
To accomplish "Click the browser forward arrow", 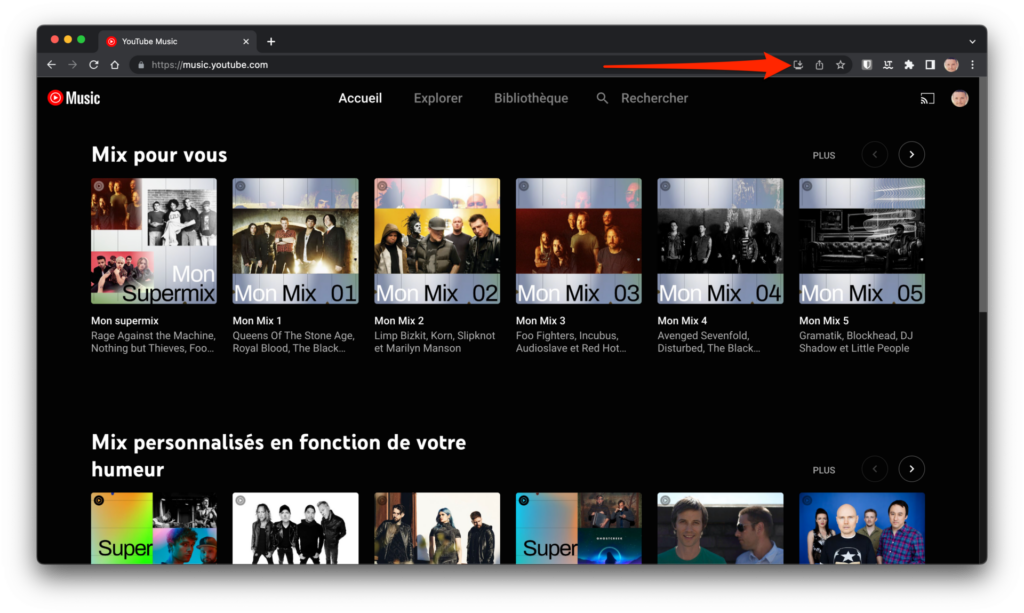I will click(72, 65).
